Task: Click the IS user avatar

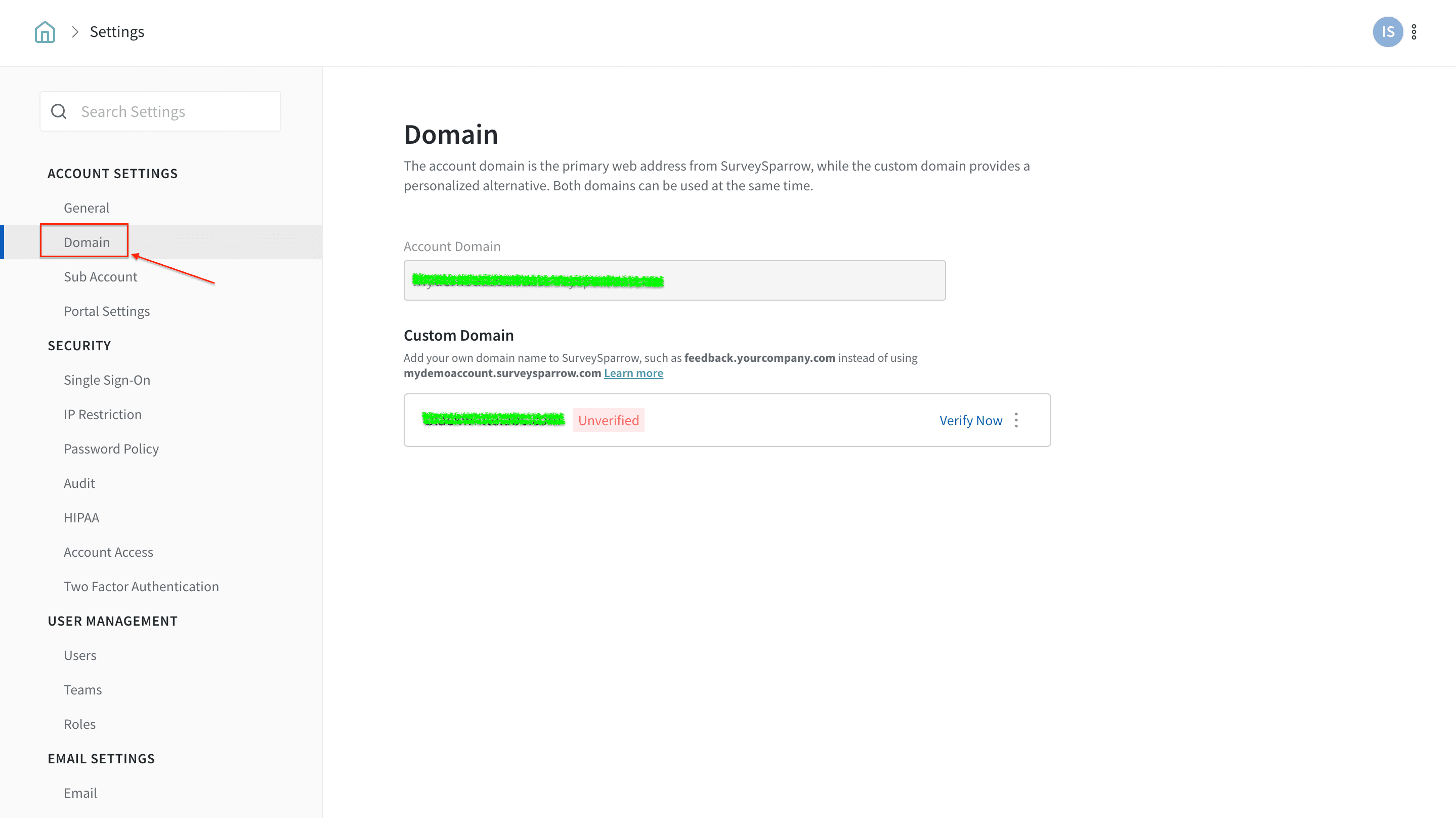Action: 1387,32
